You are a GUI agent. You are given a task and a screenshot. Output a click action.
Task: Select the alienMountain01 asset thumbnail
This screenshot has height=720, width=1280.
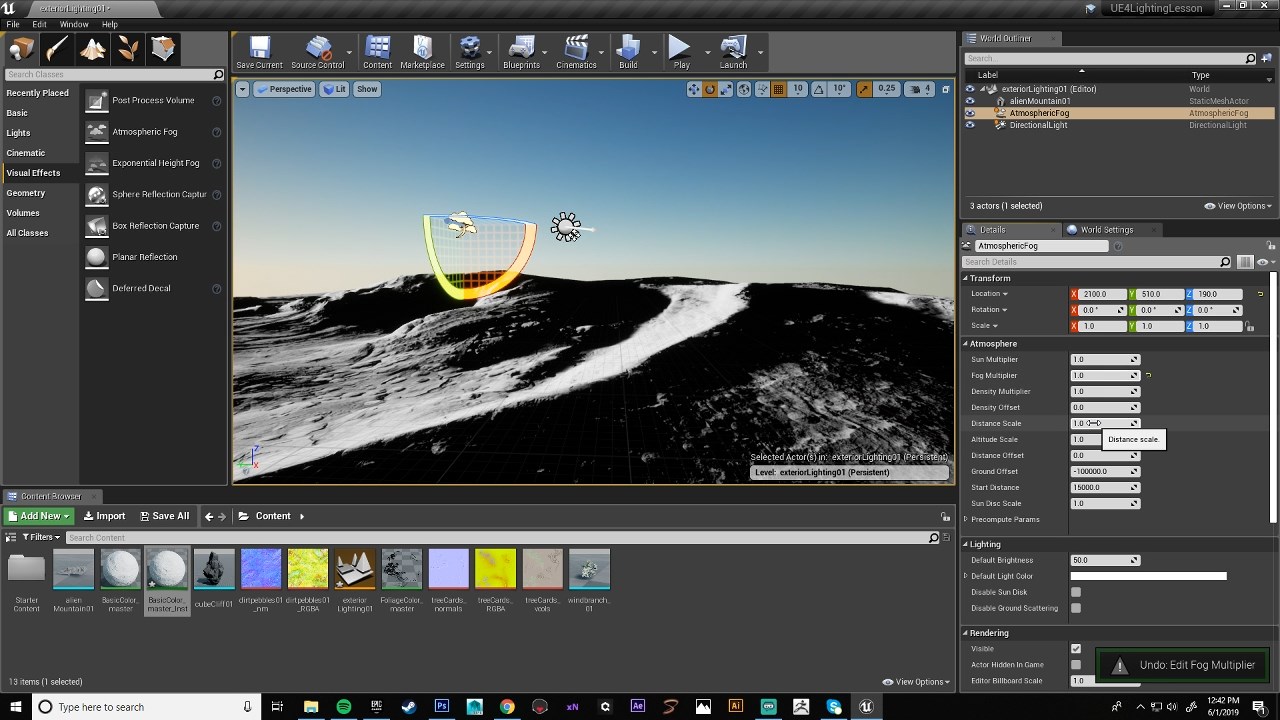[x=73, y=570]
